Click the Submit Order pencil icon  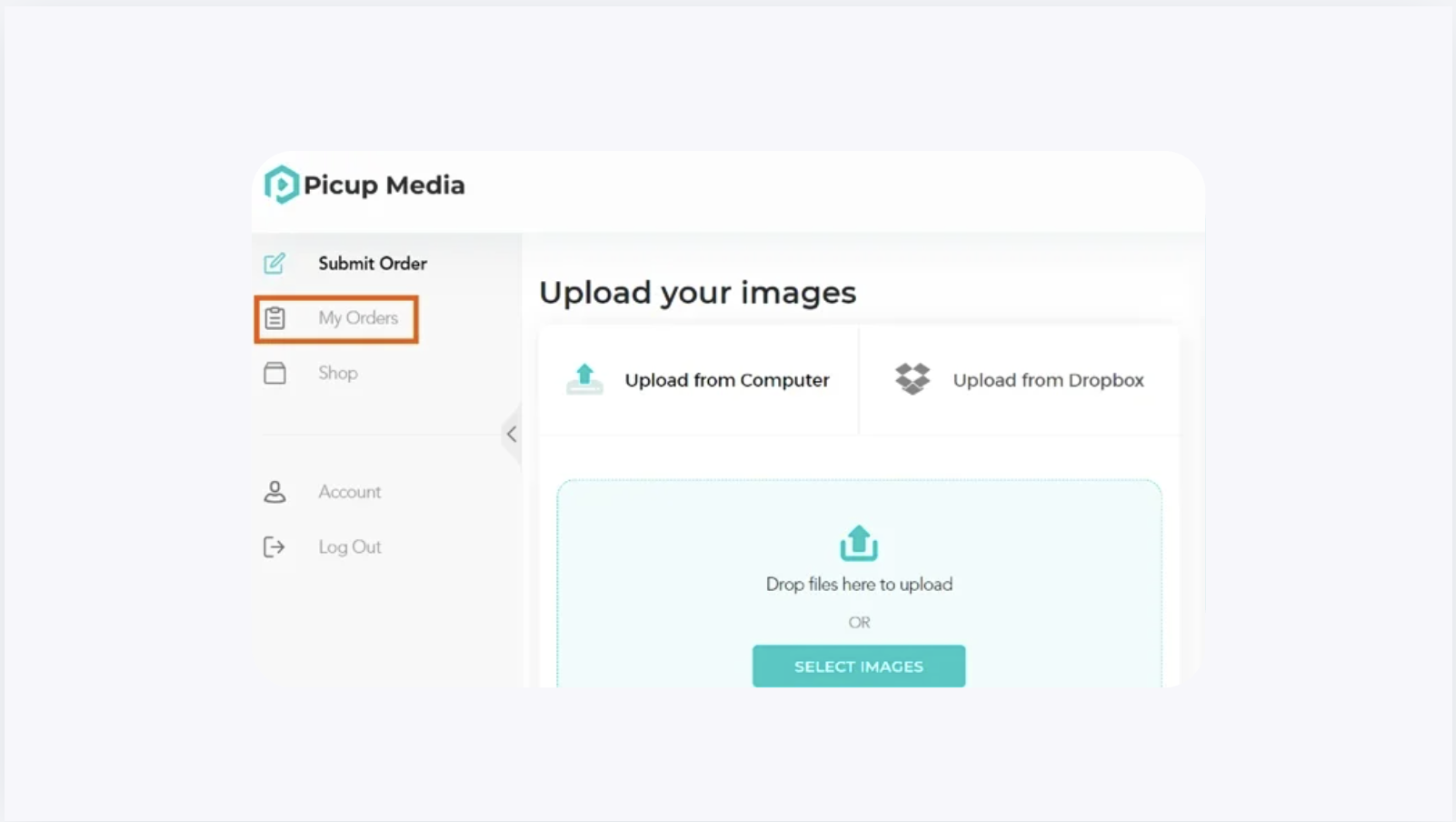tap(274, 264)
